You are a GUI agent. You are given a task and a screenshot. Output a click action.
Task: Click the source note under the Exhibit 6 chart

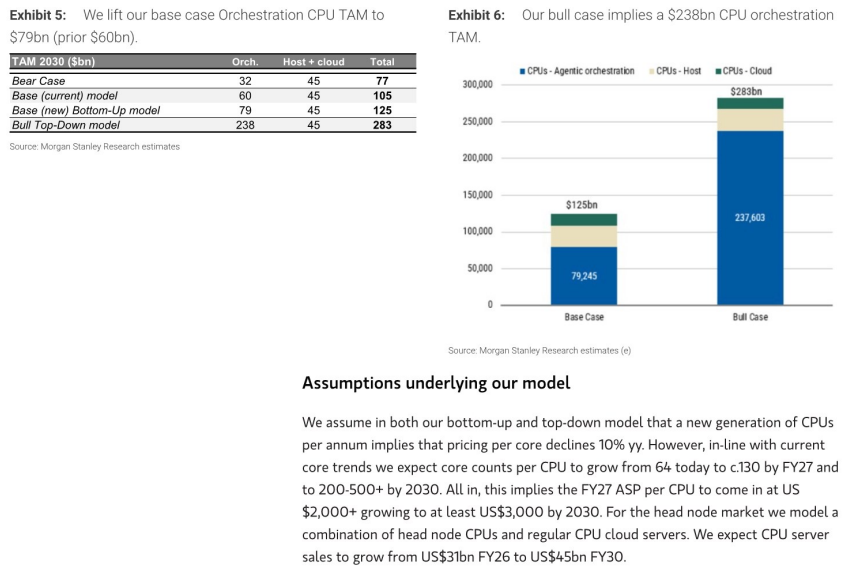(540, 350)
